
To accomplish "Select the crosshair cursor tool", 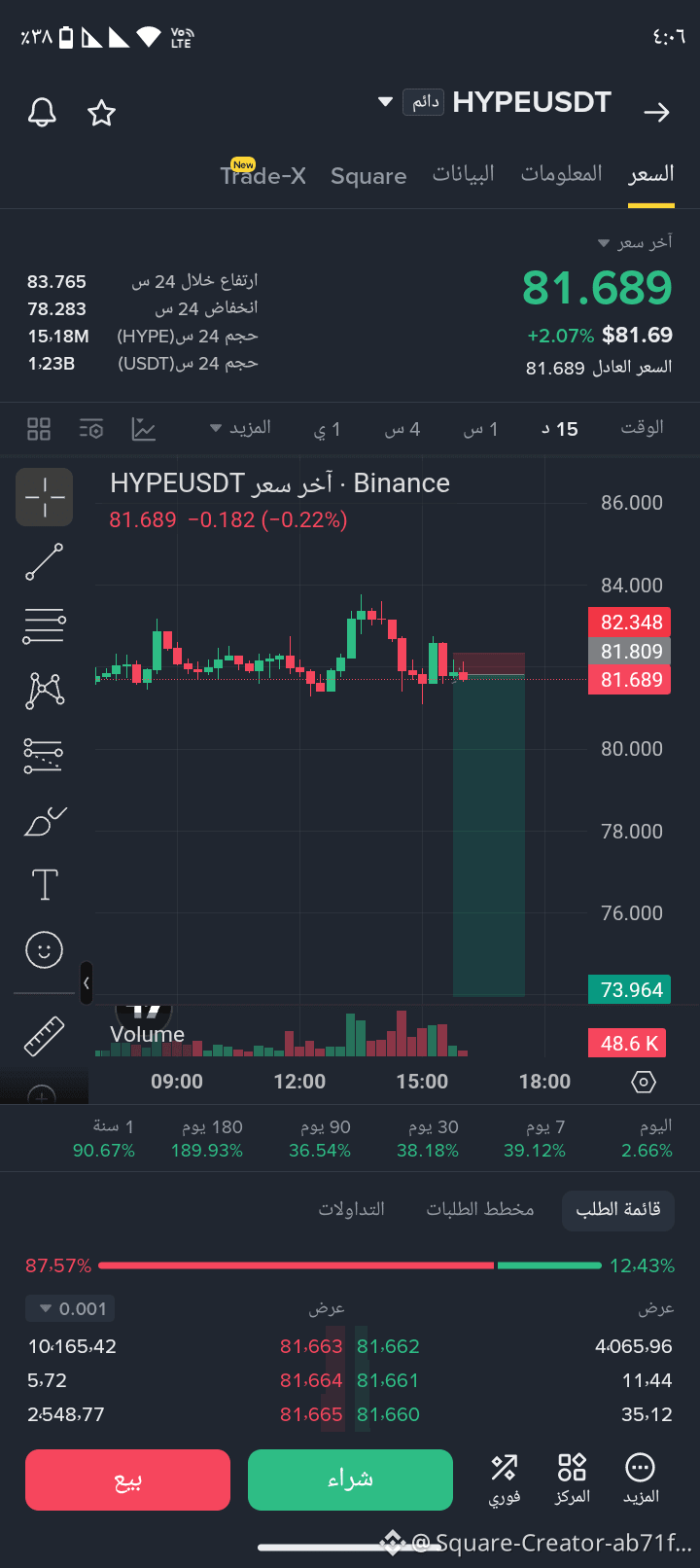I will (x=45, y=497).
